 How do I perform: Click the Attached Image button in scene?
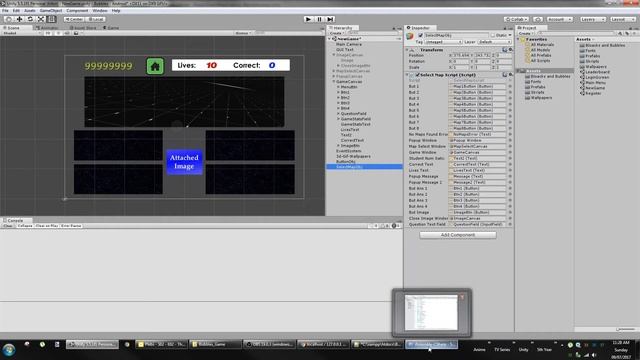point(184,162)
